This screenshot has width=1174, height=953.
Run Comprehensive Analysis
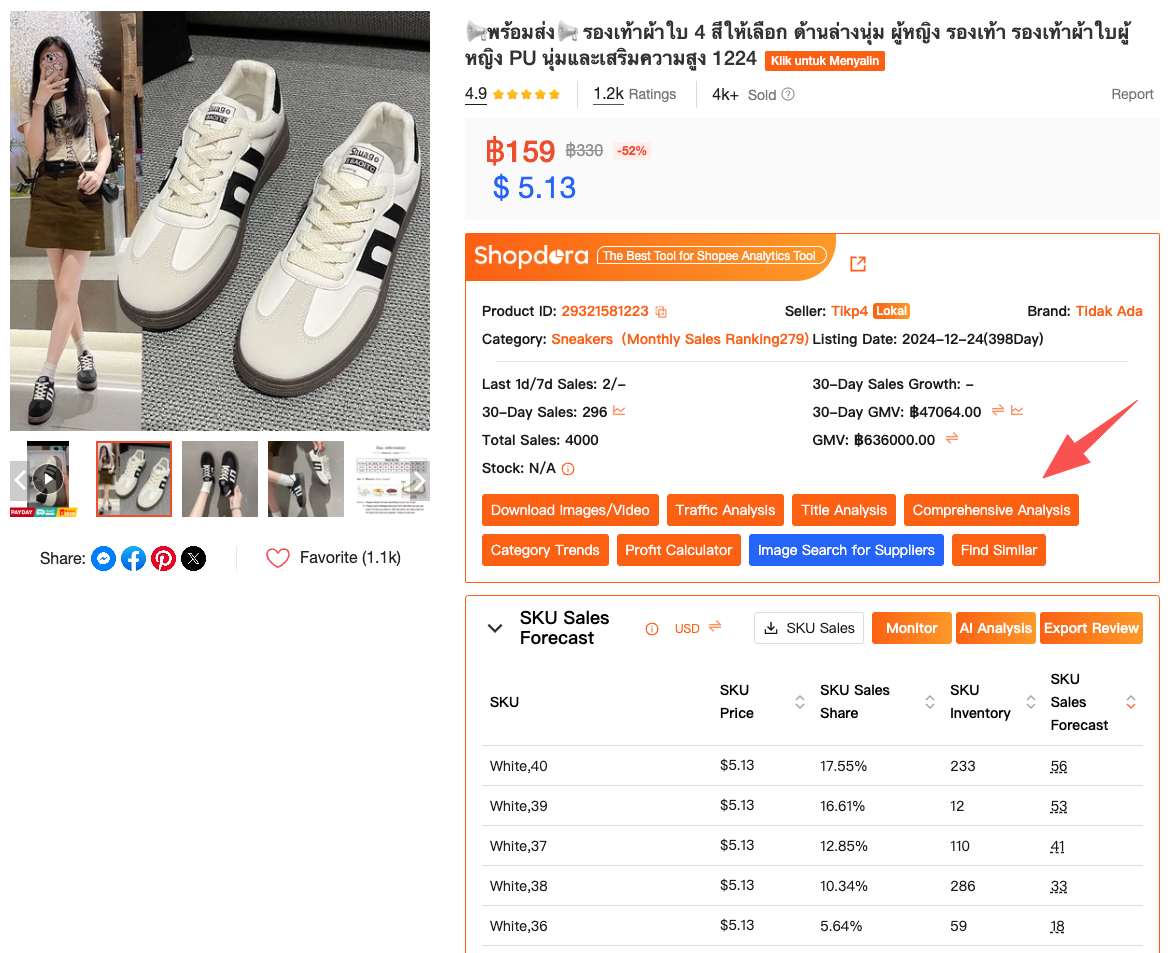tap(991, 510)
